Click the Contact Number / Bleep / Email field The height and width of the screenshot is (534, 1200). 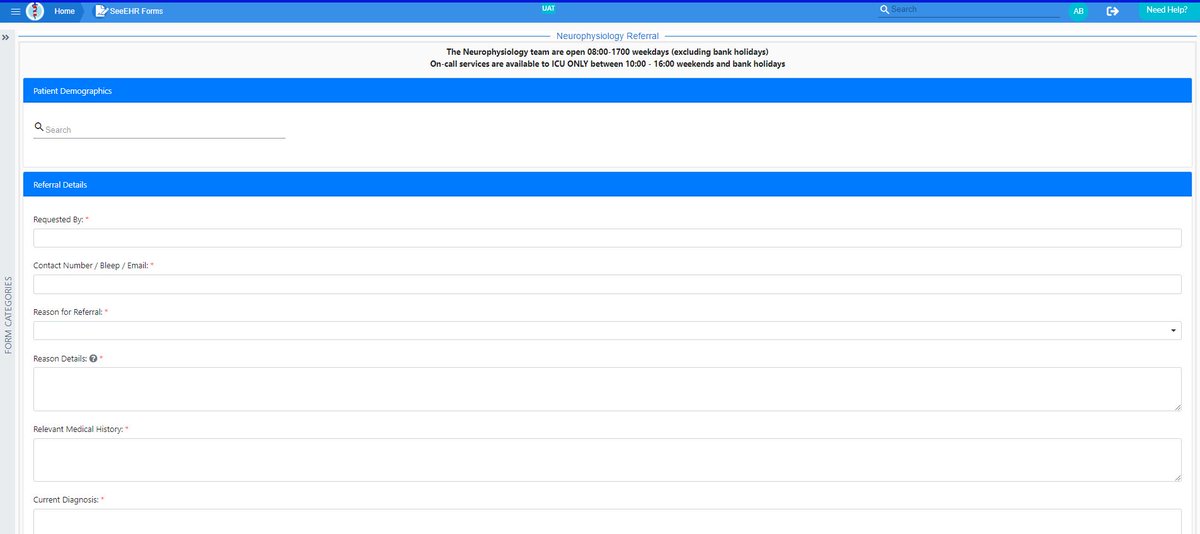pos(607,284)
